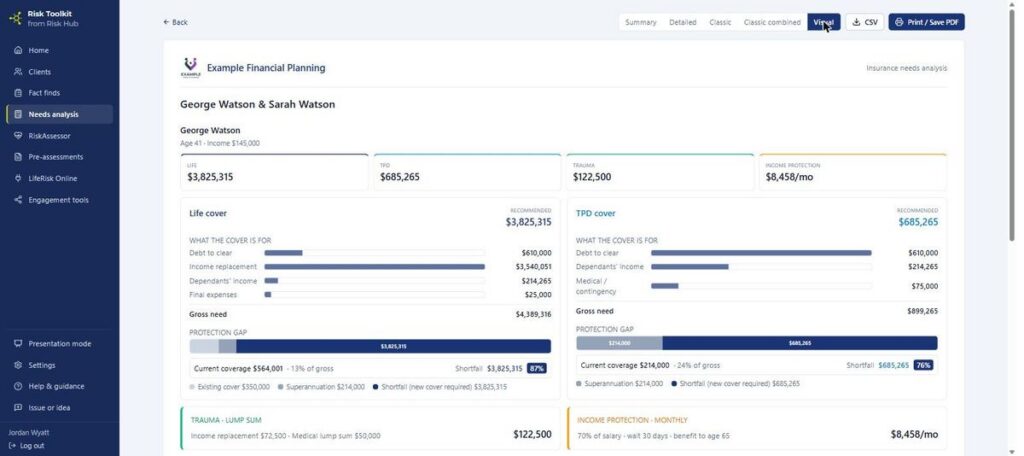Click the Income Protection $8,458/mo card
This screenshot has height=456, width=1024.
pyautogui.click(x=852, y=172)
